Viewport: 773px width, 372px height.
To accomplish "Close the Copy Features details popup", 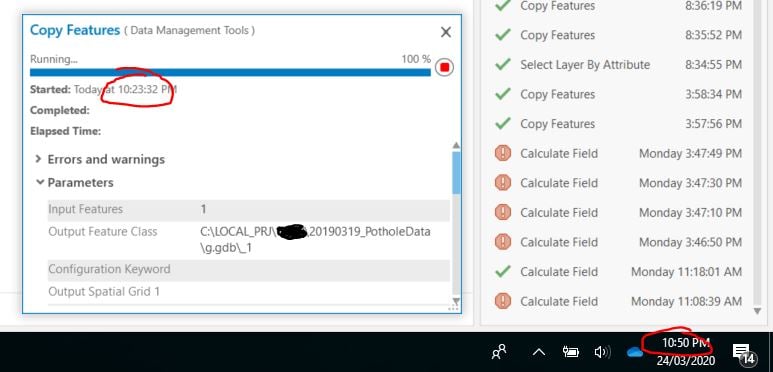I will coord(446,33).
